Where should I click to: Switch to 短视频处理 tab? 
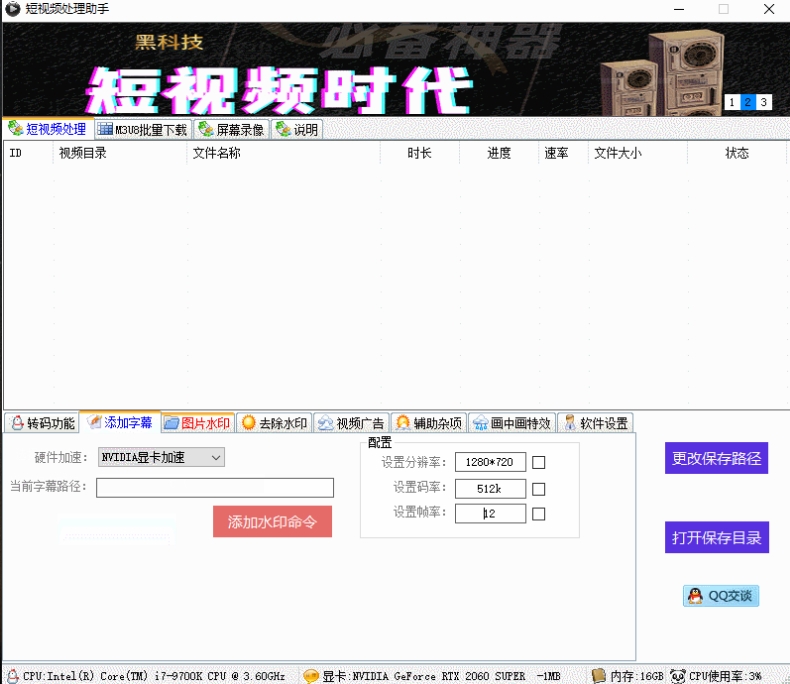47,129
